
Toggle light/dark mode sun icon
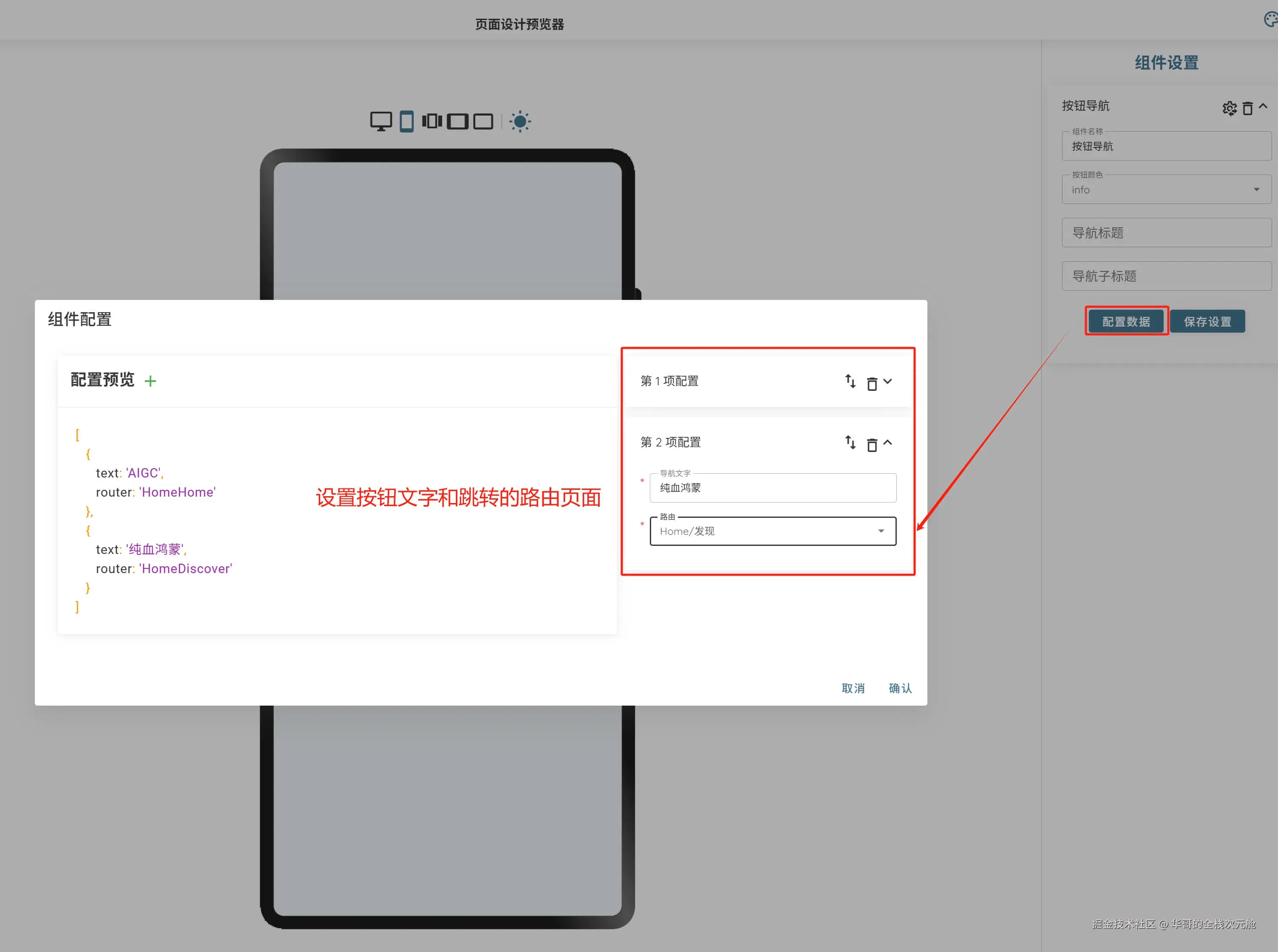520,121
